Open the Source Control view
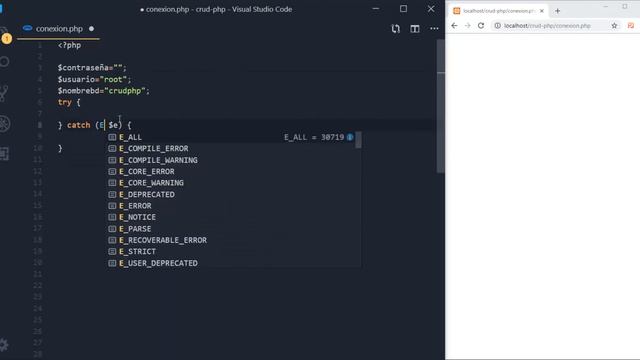 4,93
